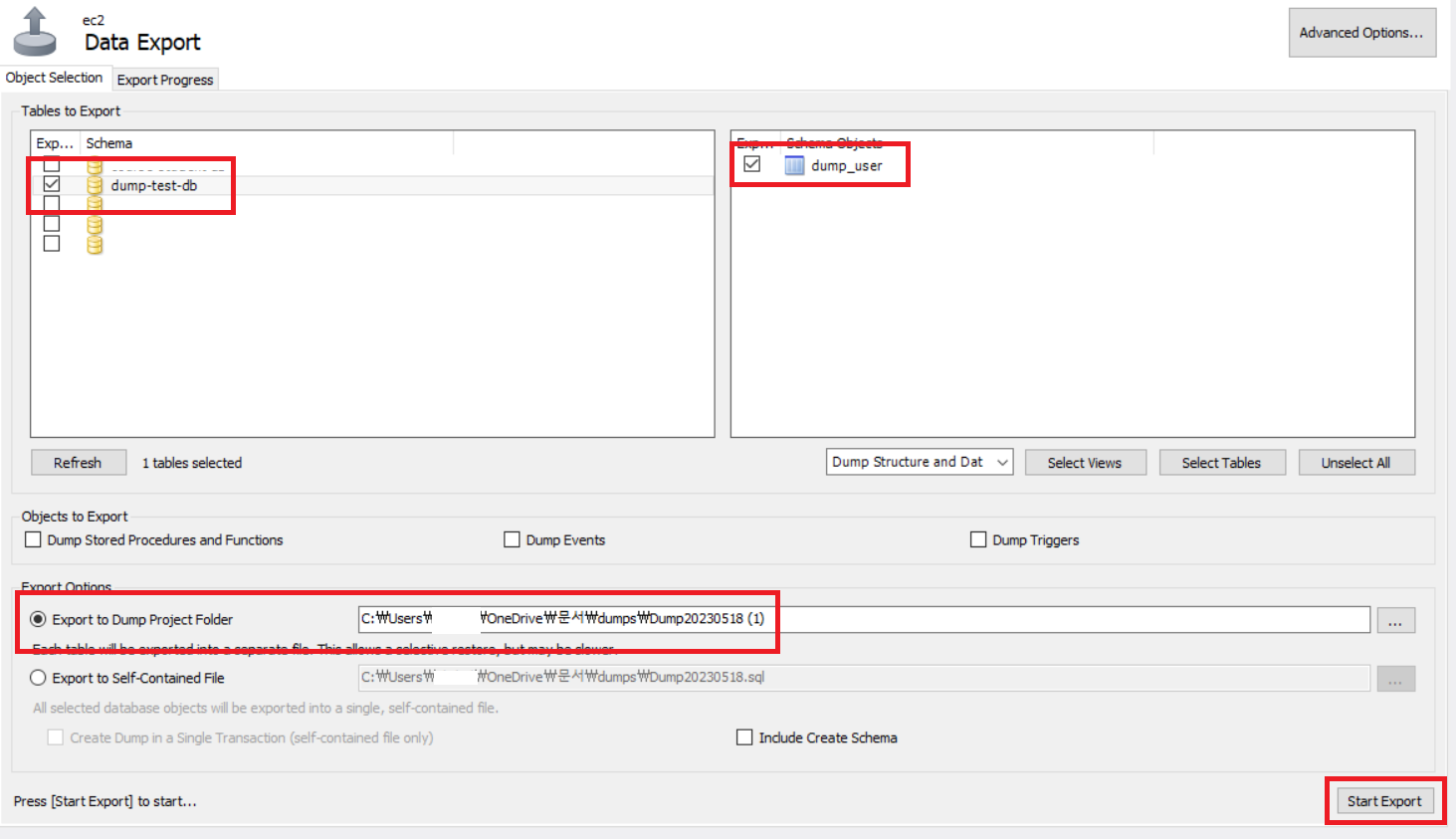Uncheck the dump_user table checkbox
The image size is (1456, 839).
pos(752,164)
